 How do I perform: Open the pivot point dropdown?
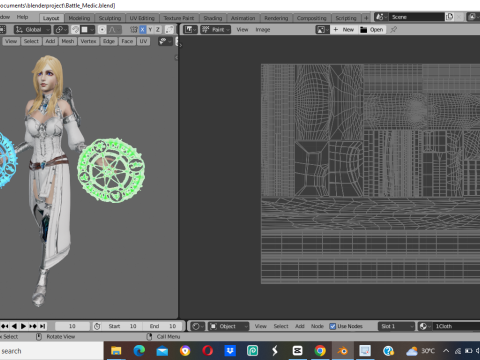click(x=61, y=30)
